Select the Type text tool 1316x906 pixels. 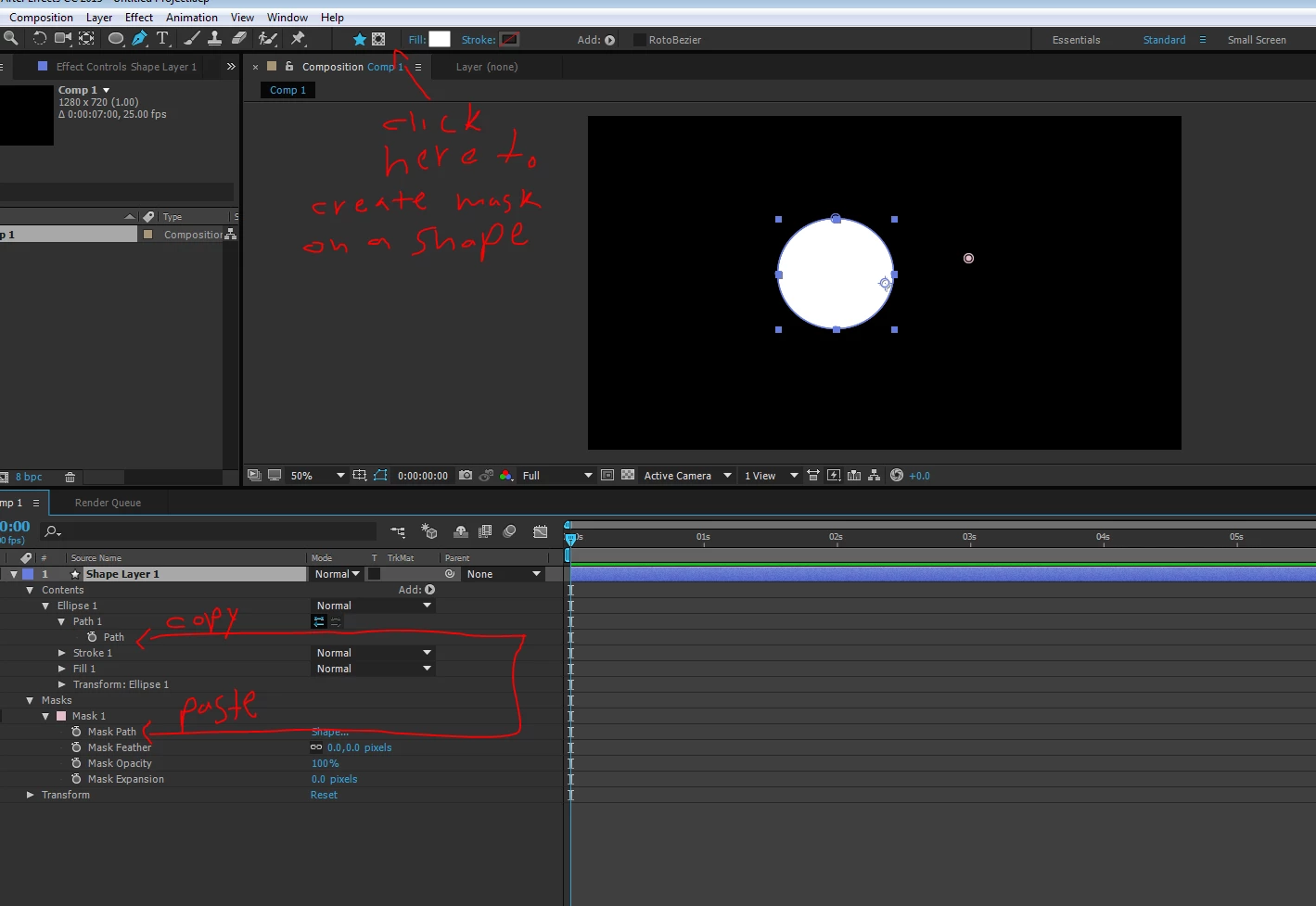[x=162, y=39]
